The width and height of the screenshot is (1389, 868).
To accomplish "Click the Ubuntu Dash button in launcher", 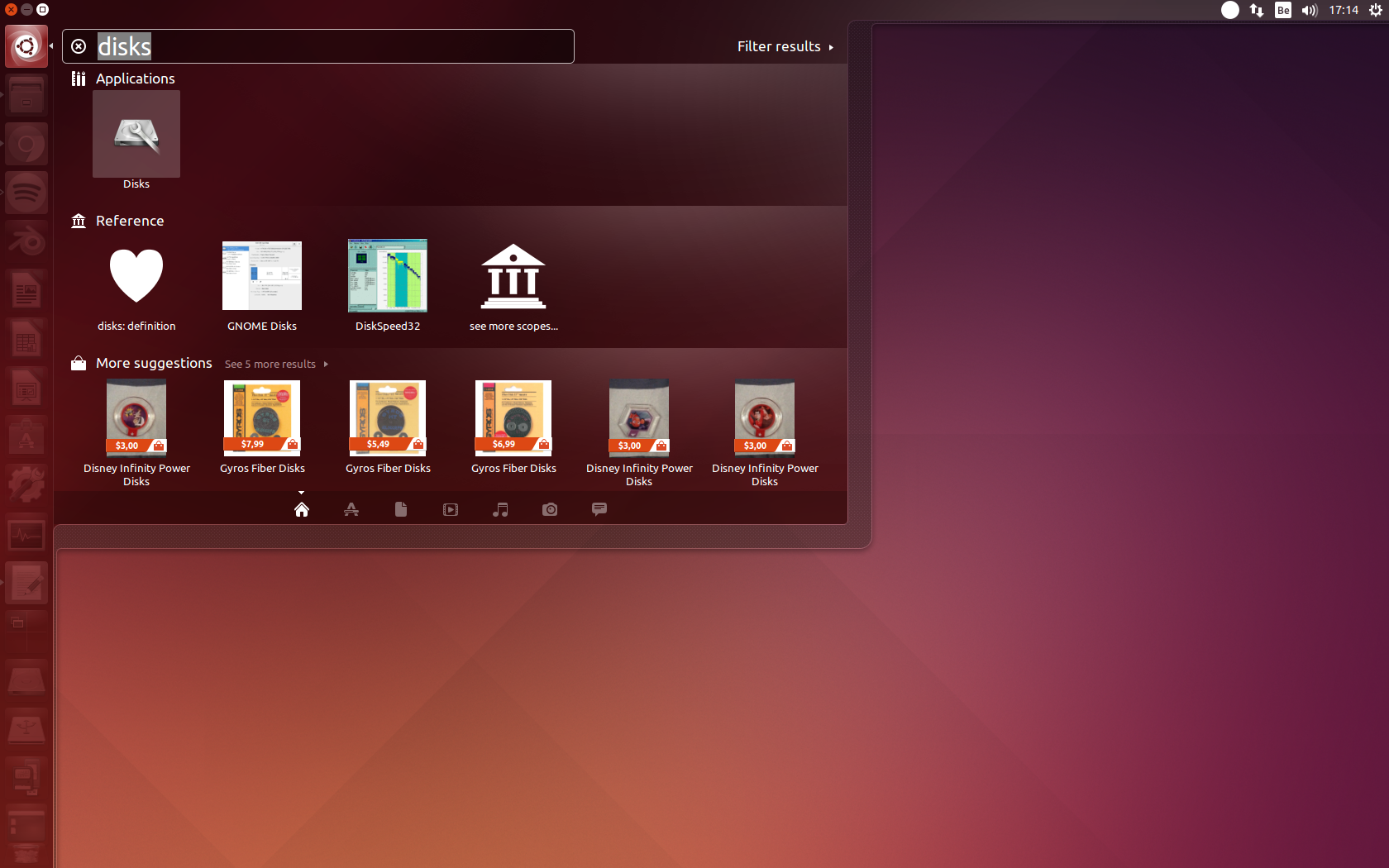I will click(26, 46).
